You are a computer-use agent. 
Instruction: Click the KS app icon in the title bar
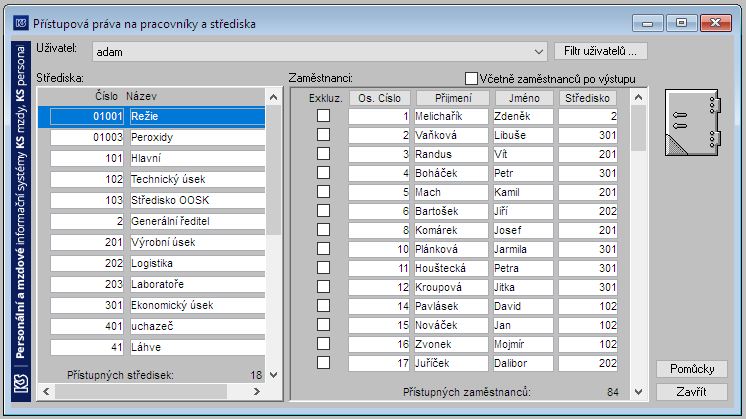tap(20, 23)
